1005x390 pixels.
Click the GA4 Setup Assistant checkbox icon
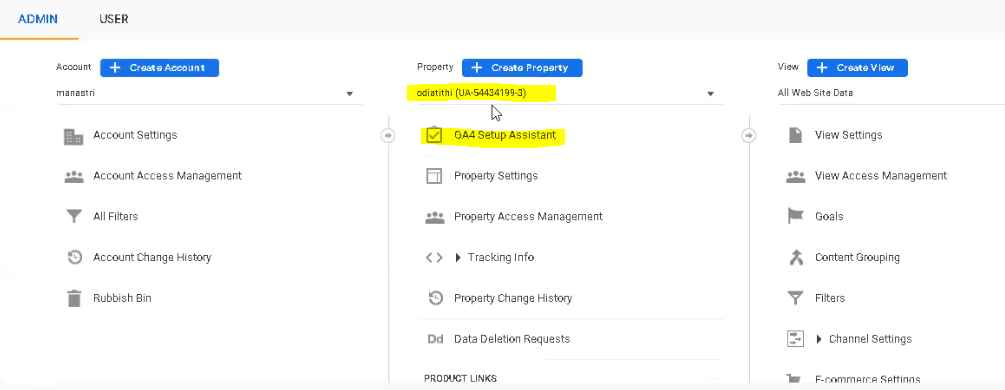pyautogui.click(x=435, y=135)
